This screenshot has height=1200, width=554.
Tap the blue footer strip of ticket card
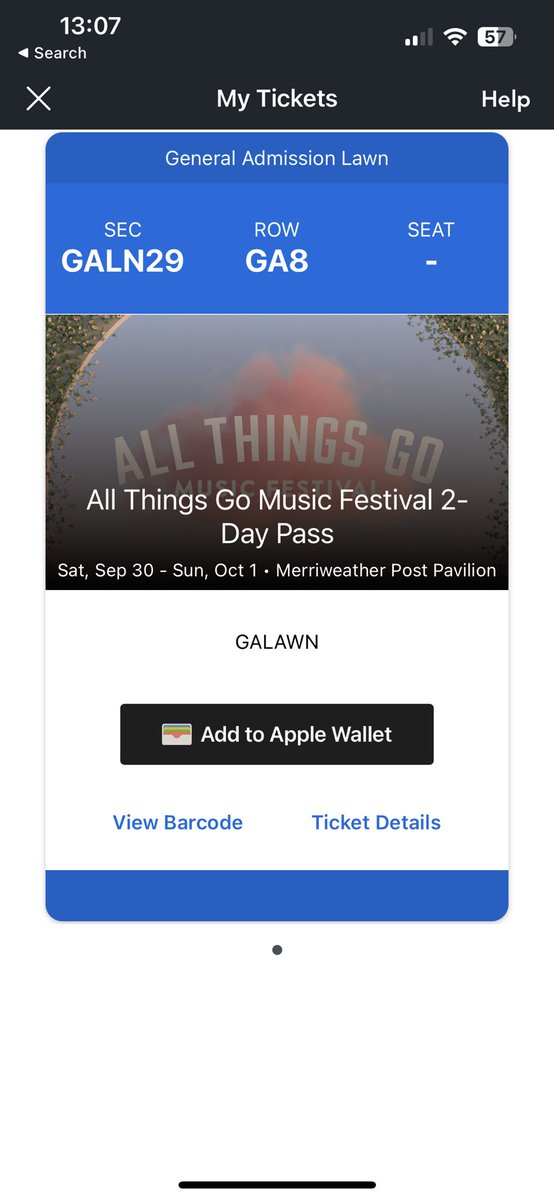[x=277, y=895]
